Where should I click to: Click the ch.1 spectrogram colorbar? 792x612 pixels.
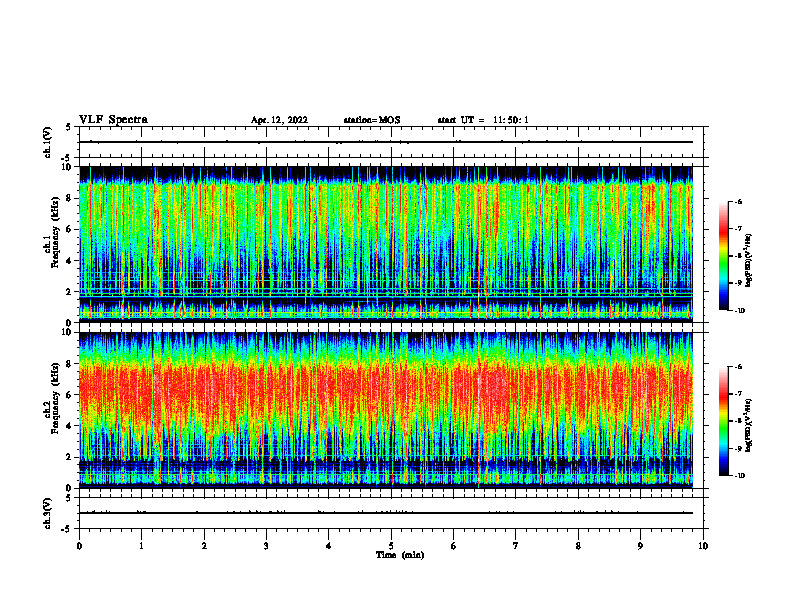[724, 256]
